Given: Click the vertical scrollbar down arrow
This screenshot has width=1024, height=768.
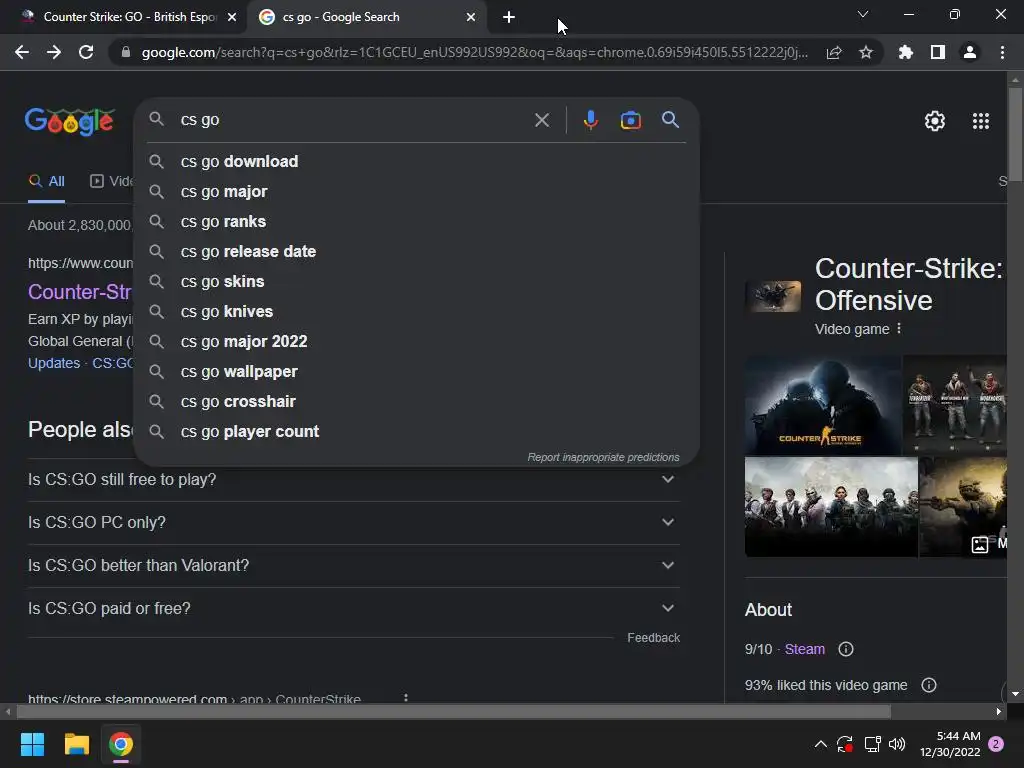Looking at the screenshot, I should 1015,694.
